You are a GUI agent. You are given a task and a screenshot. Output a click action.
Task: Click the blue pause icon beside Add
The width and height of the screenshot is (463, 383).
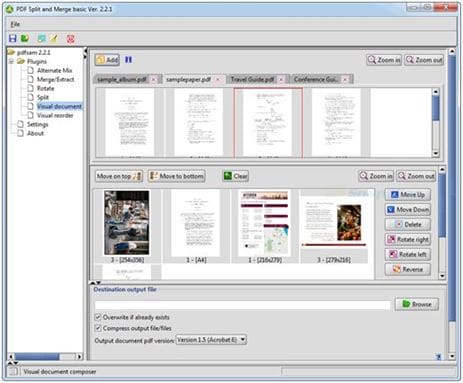point(128,60)
